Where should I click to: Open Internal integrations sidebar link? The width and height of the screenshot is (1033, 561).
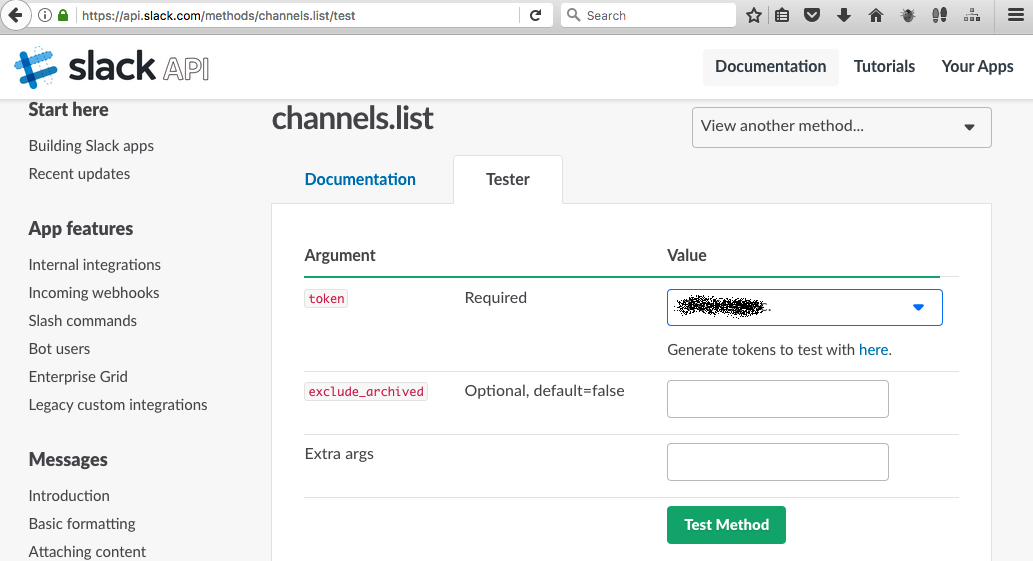(x=94, y=265)
